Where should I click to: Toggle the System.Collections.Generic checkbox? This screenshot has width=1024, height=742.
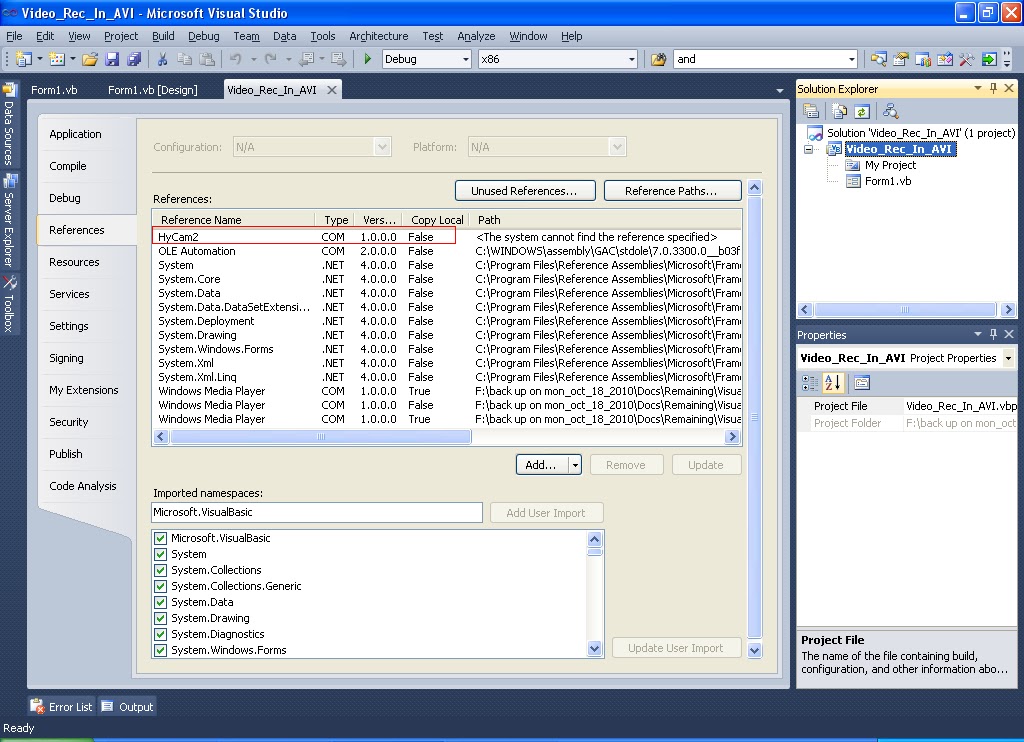coord(160,586)
